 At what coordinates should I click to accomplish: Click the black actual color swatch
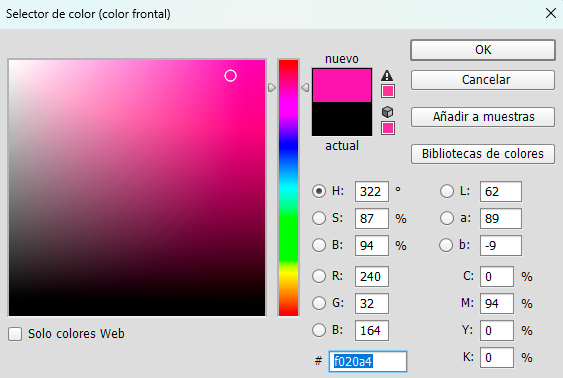click(x=342, y=119)
